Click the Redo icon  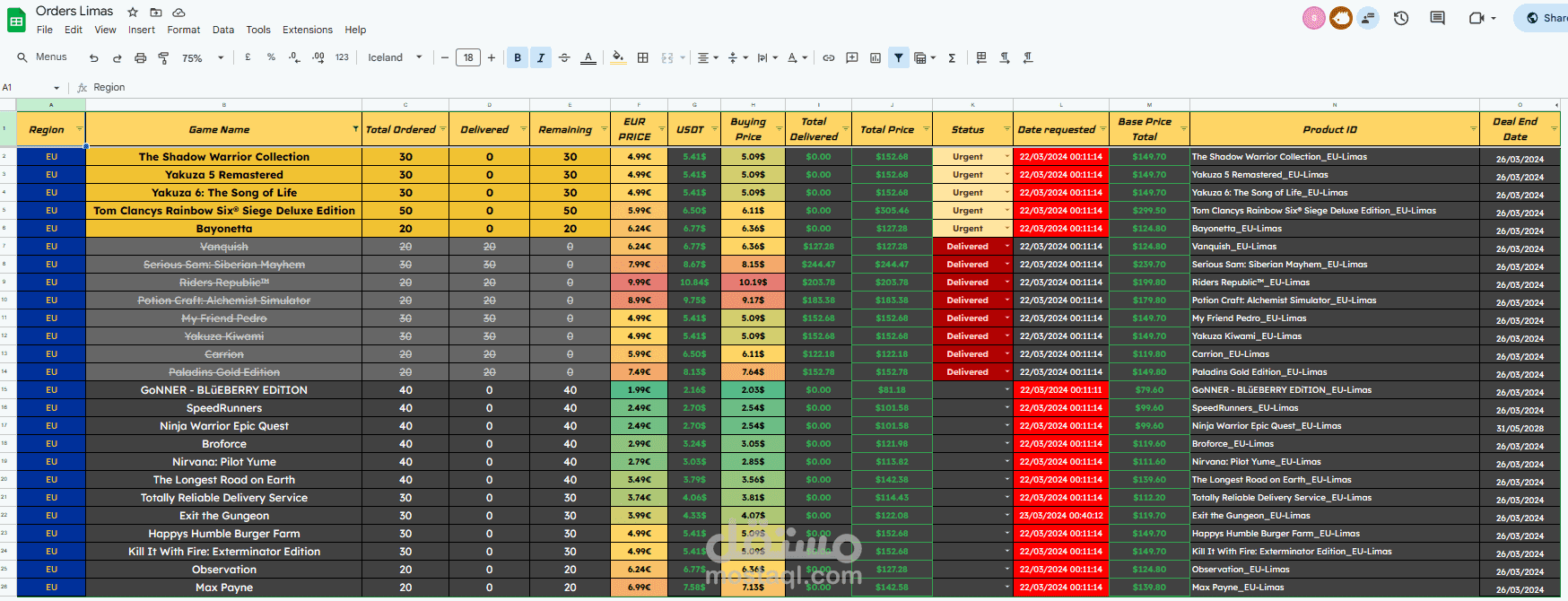point(117,57)
